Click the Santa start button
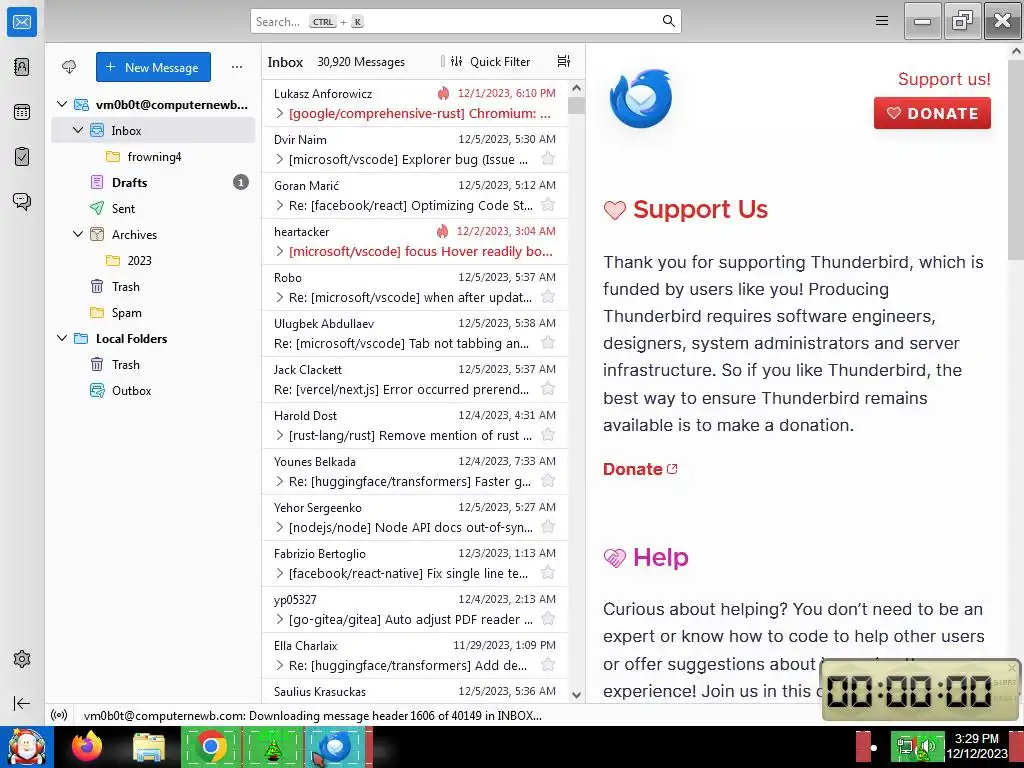This screenshot has height=768, width=1024. (26, 747)
